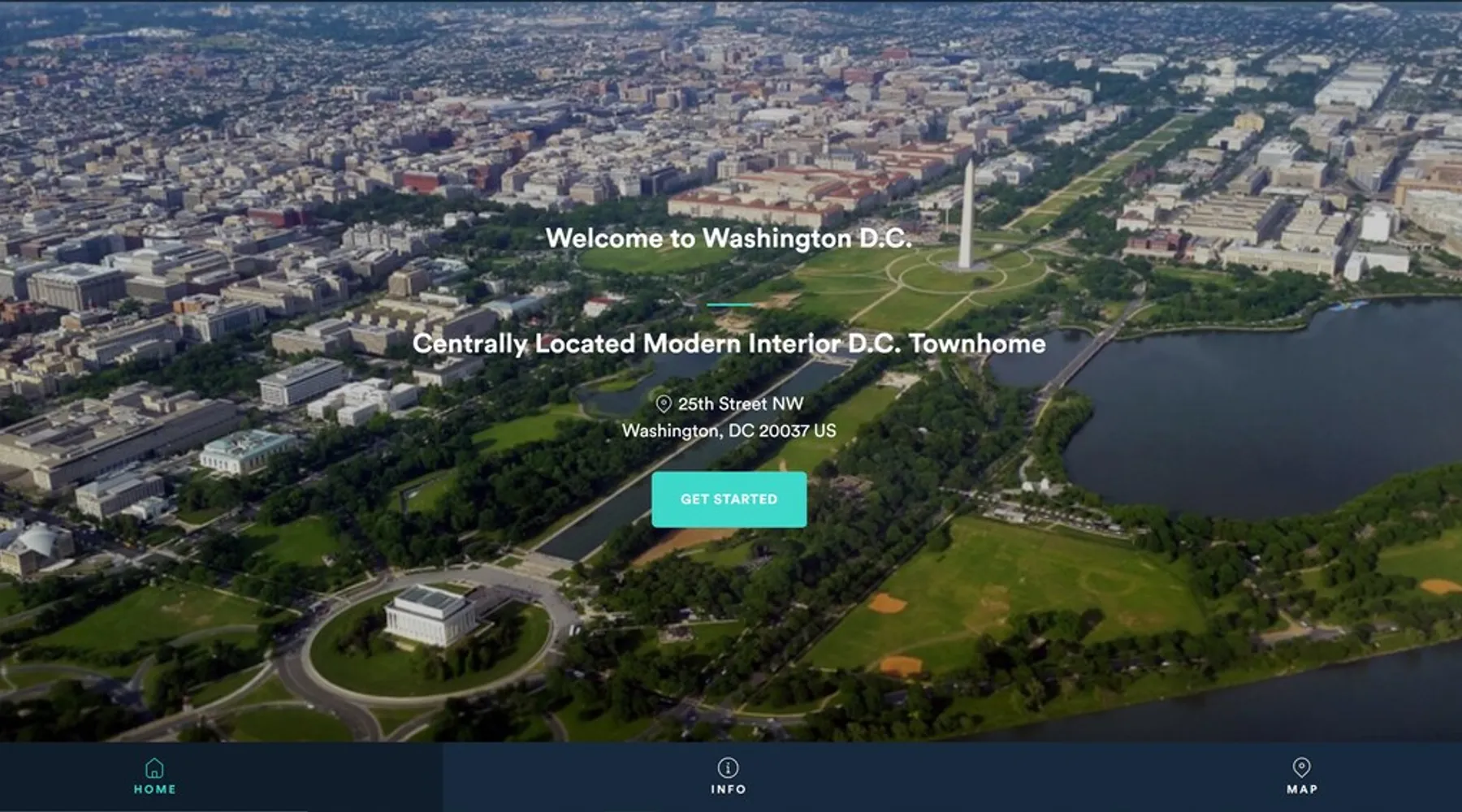This screenshot has width=1462, height=812.
Task: Click the Lincoln Memorial building in the photo
Action: 429,615
